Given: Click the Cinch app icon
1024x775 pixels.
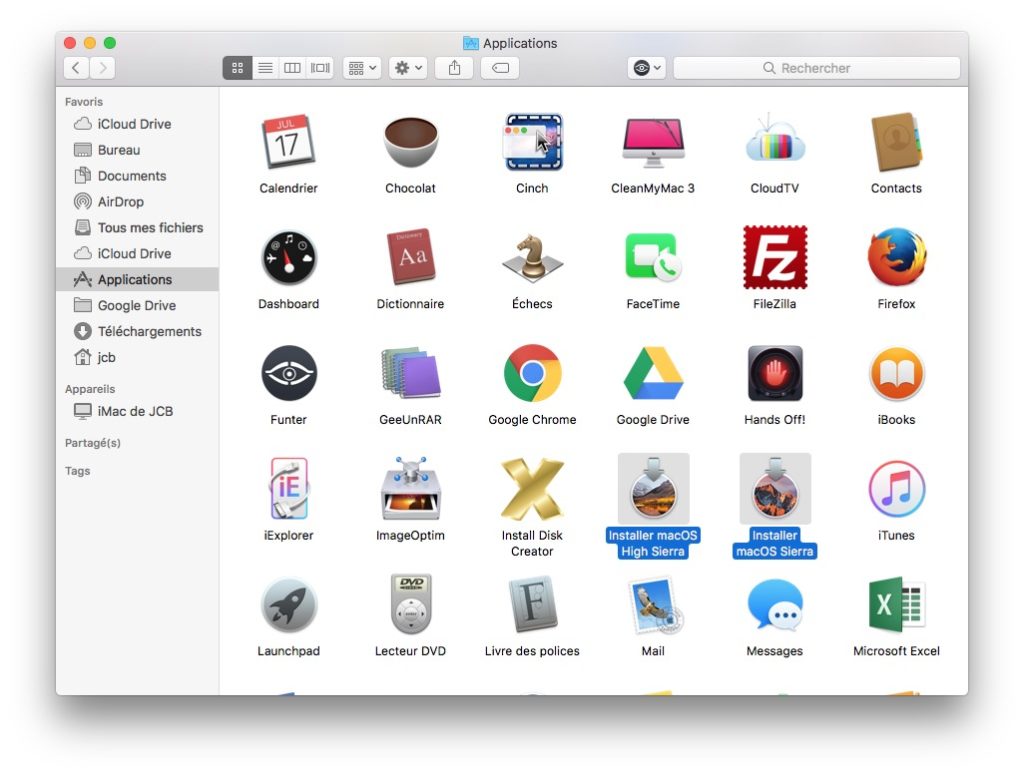Looking at the screenshot, I should (532, 142).
